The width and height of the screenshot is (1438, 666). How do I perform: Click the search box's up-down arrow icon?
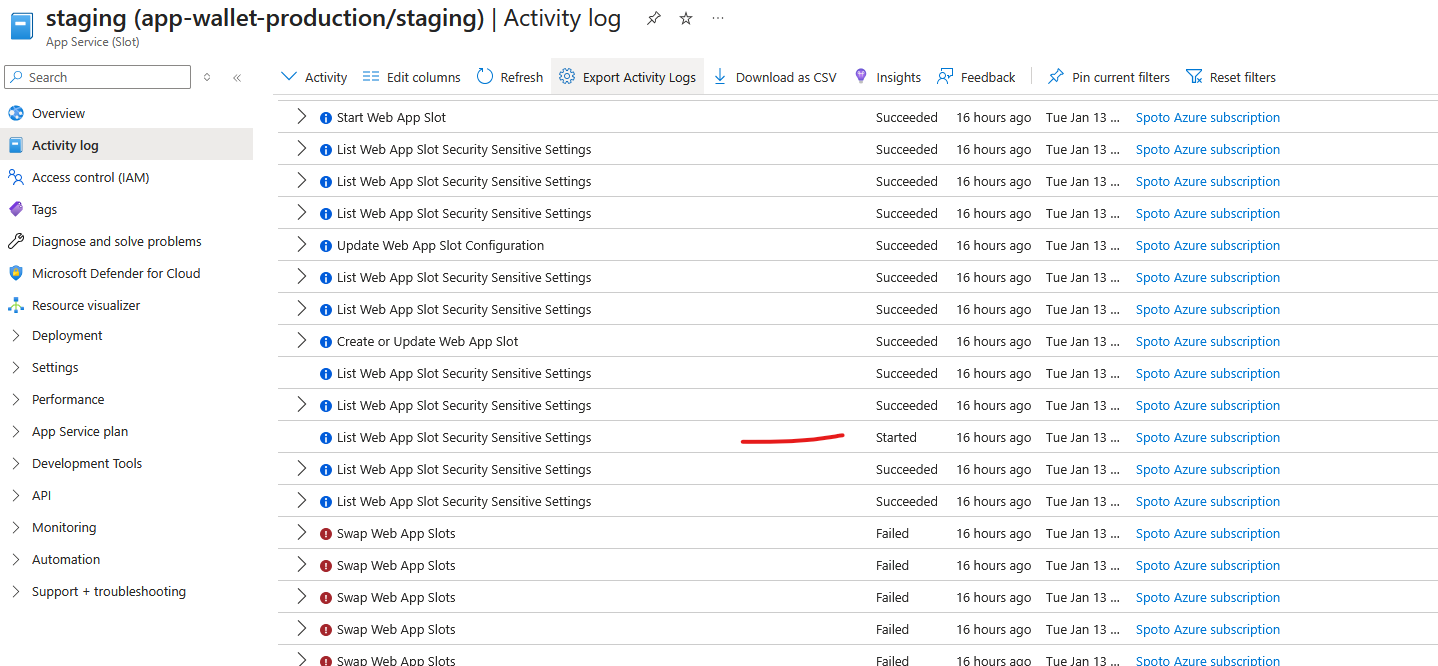click(x=207, y=77)
